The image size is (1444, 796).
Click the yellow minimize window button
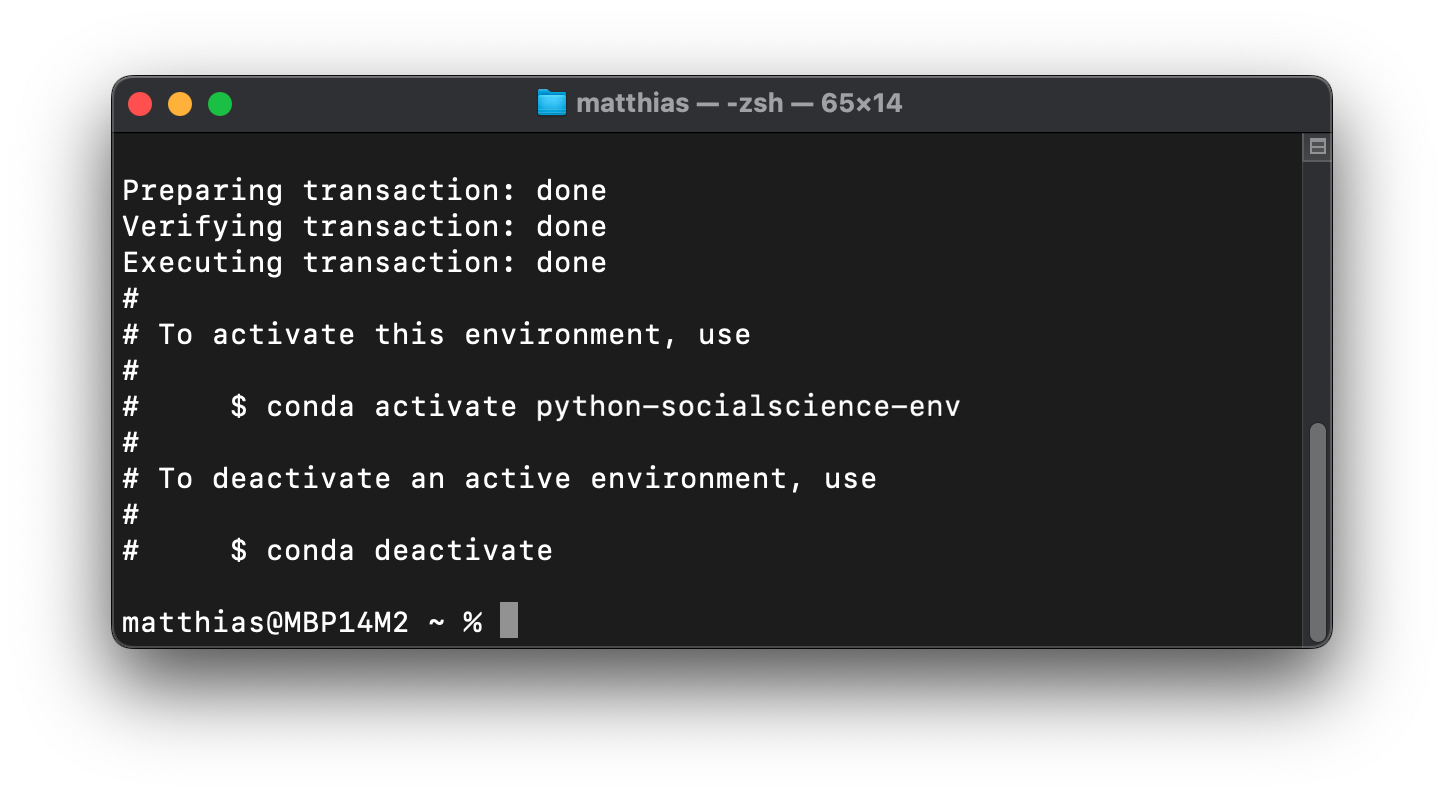180,104
